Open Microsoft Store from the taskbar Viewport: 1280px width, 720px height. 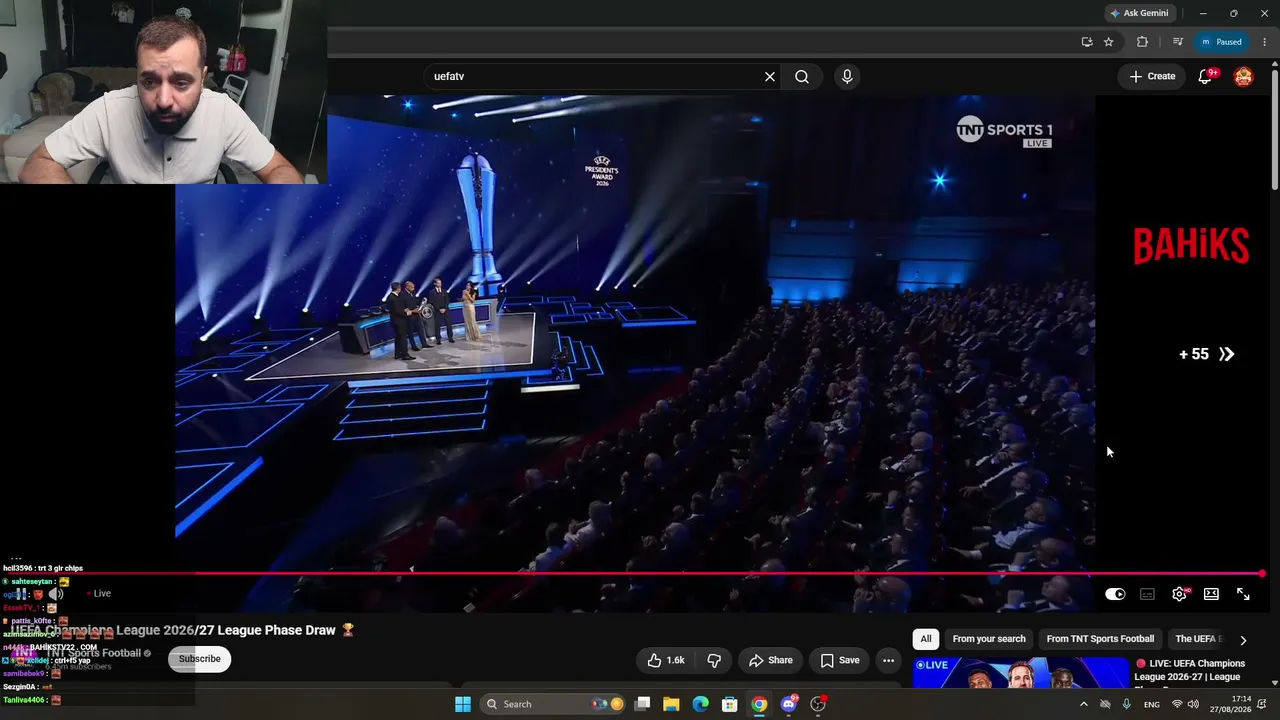[x=730, y=704]
